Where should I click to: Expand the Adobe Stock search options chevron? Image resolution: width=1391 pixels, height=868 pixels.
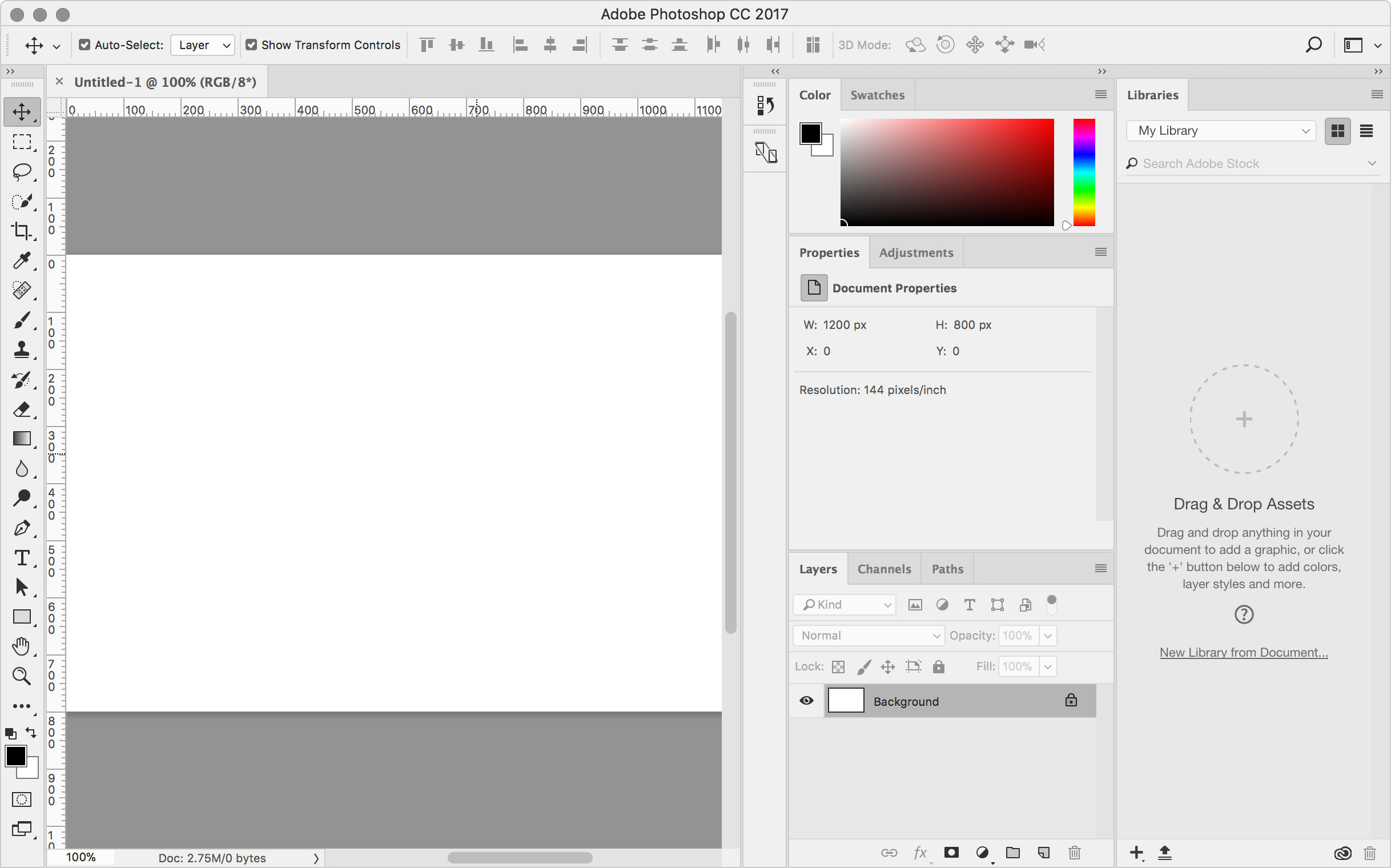1372,163
